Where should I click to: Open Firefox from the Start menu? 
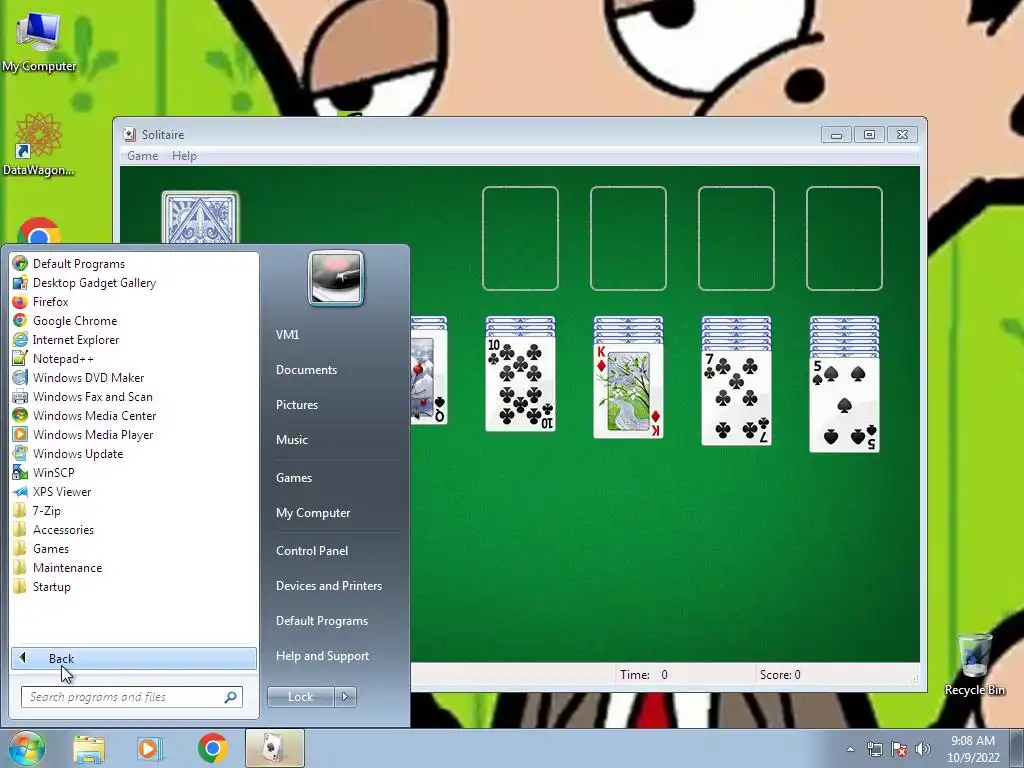(x=134, y=302)
